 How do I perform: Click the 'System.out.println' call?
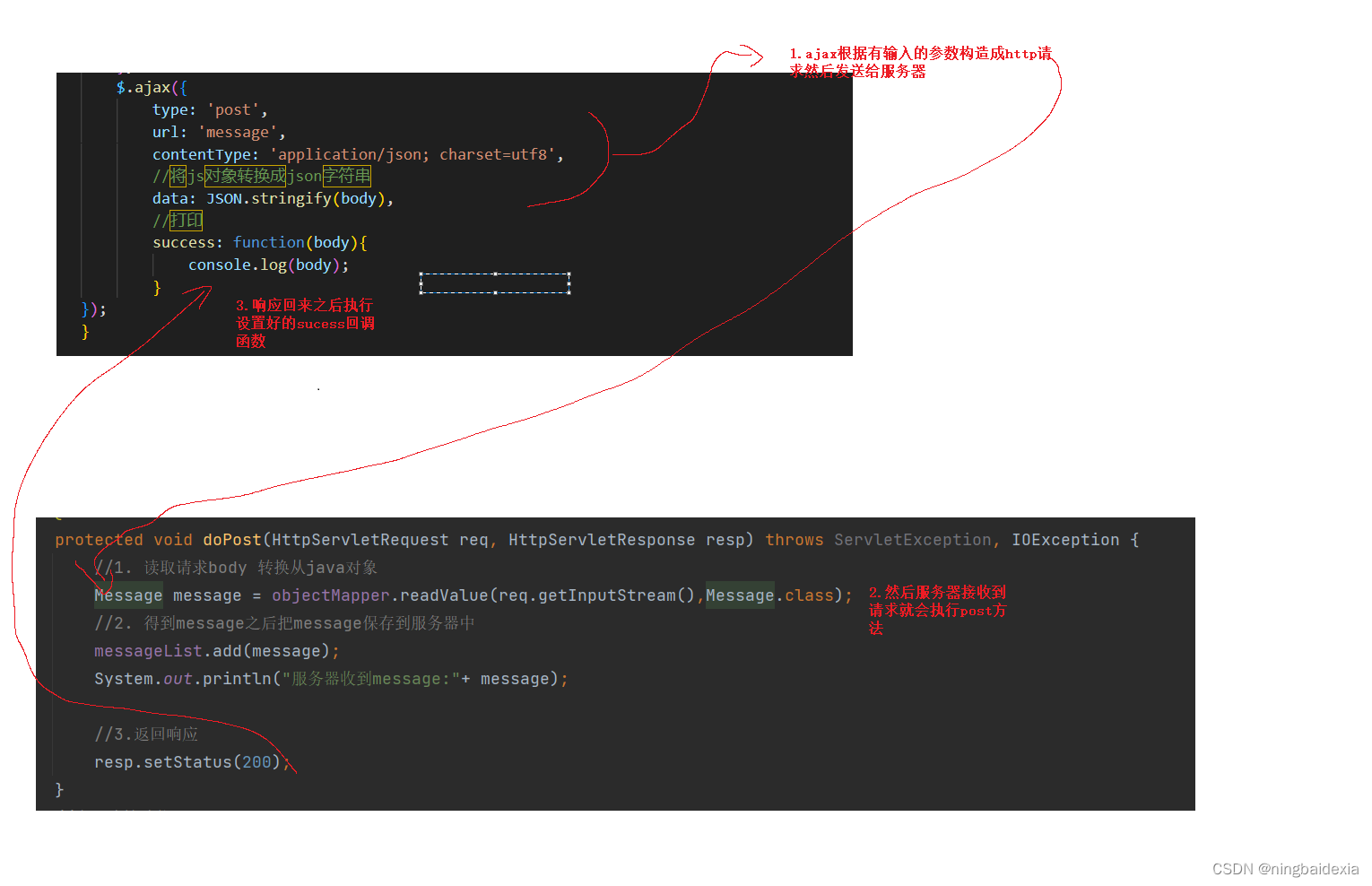point(182,679)
